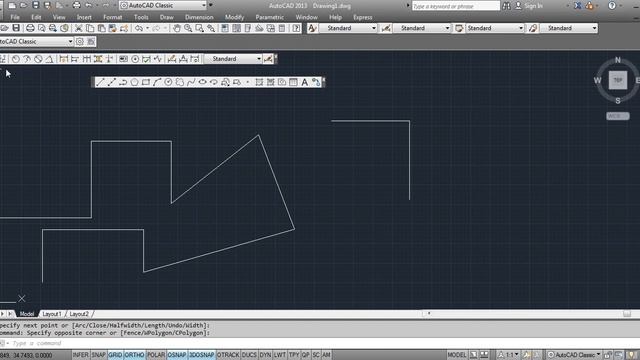Select the Polygon tool
The width and height of the screenshot is (640, 360).
[135, 82]
